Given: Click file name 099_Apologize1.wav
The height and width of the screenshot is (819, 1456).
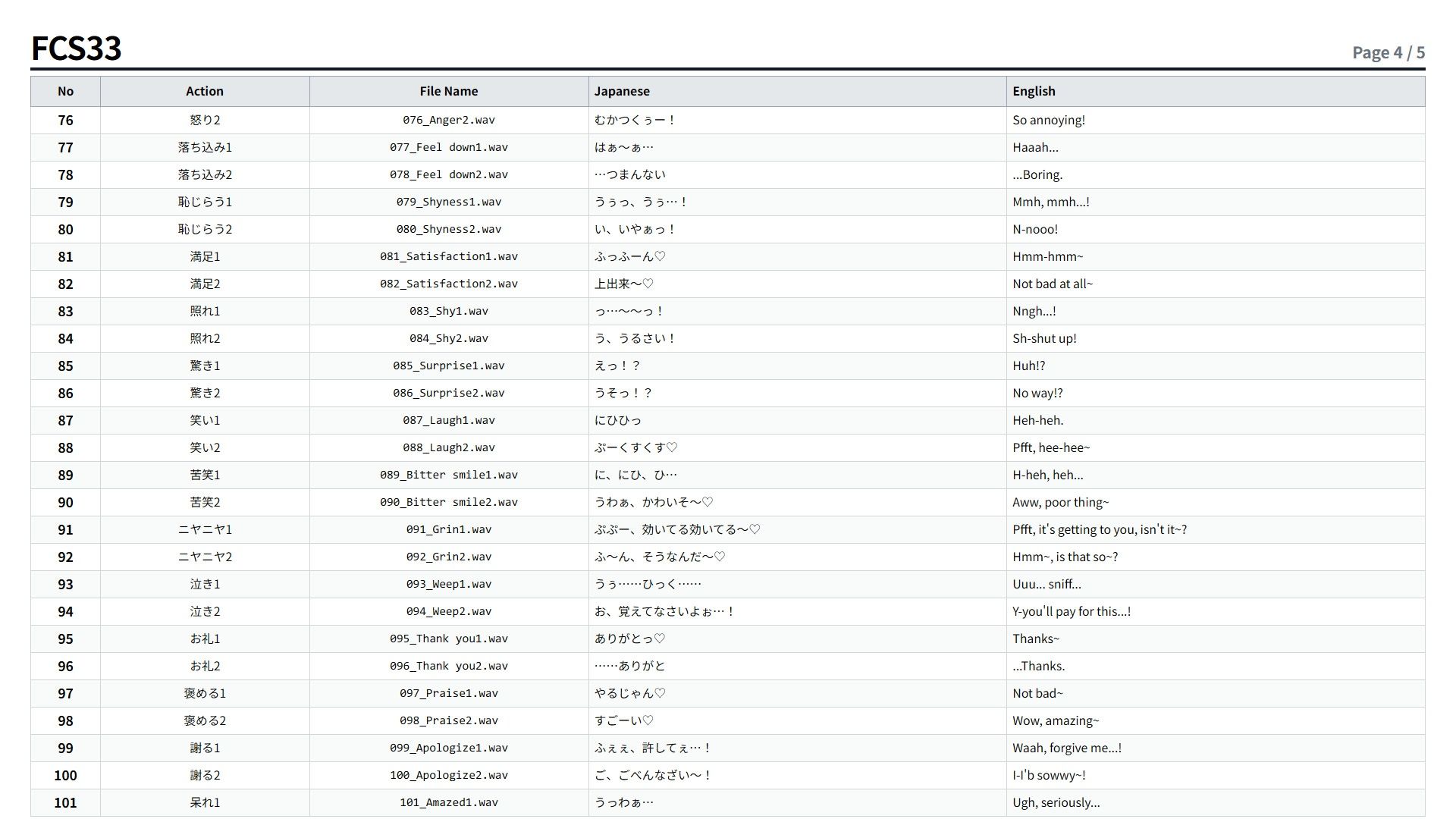Looking at the screenshot, I should point(449,748).
